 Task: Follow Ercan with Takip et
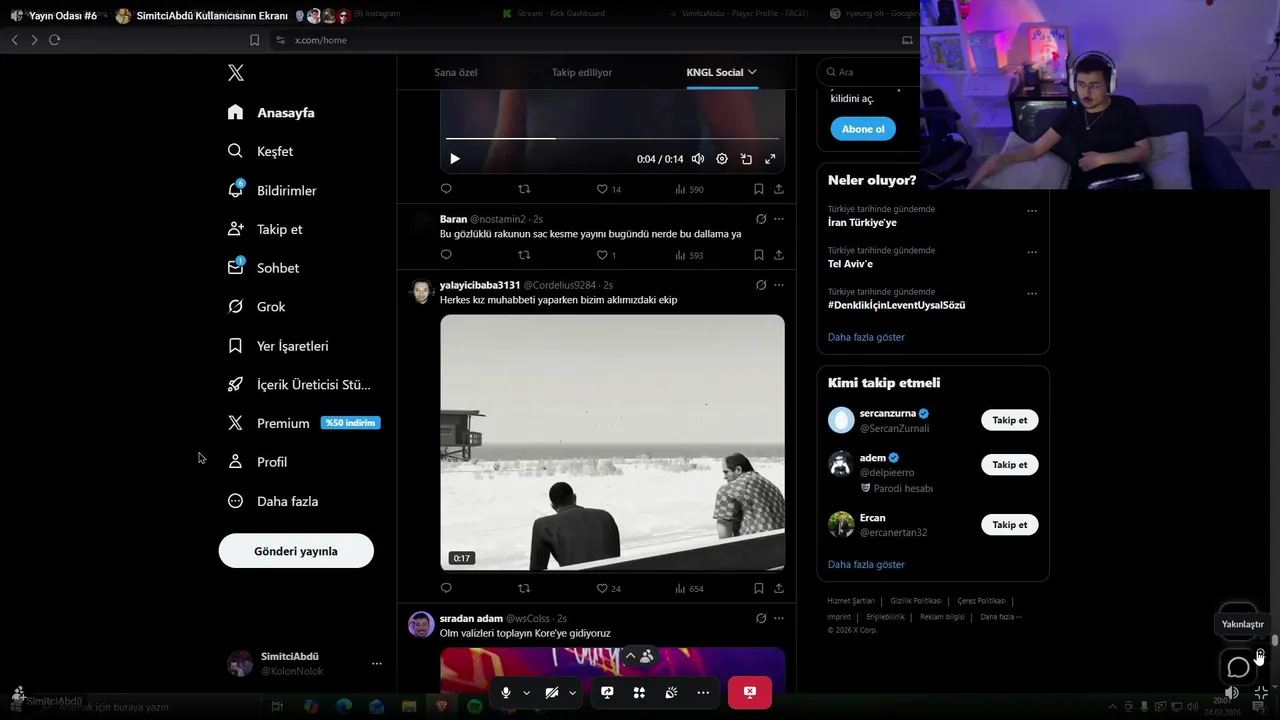(1010, 525)
